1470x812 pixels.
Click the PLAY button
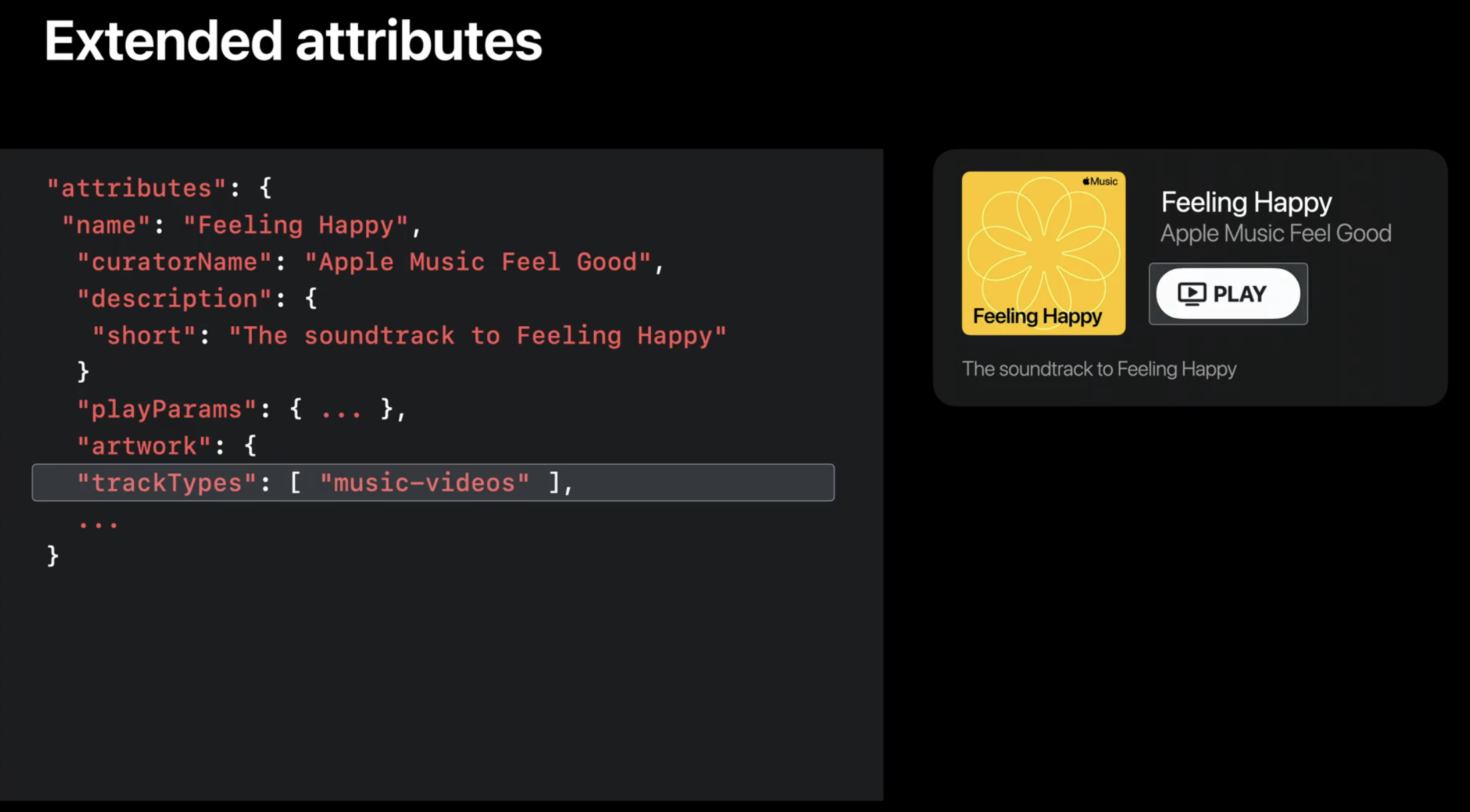[1228, 294]
